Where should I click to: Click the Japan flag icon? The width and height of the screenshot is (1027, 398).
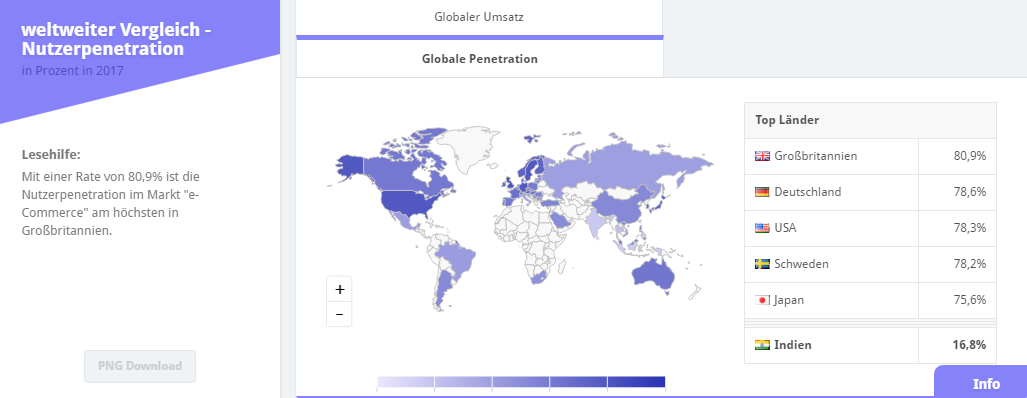pos(762,300)
